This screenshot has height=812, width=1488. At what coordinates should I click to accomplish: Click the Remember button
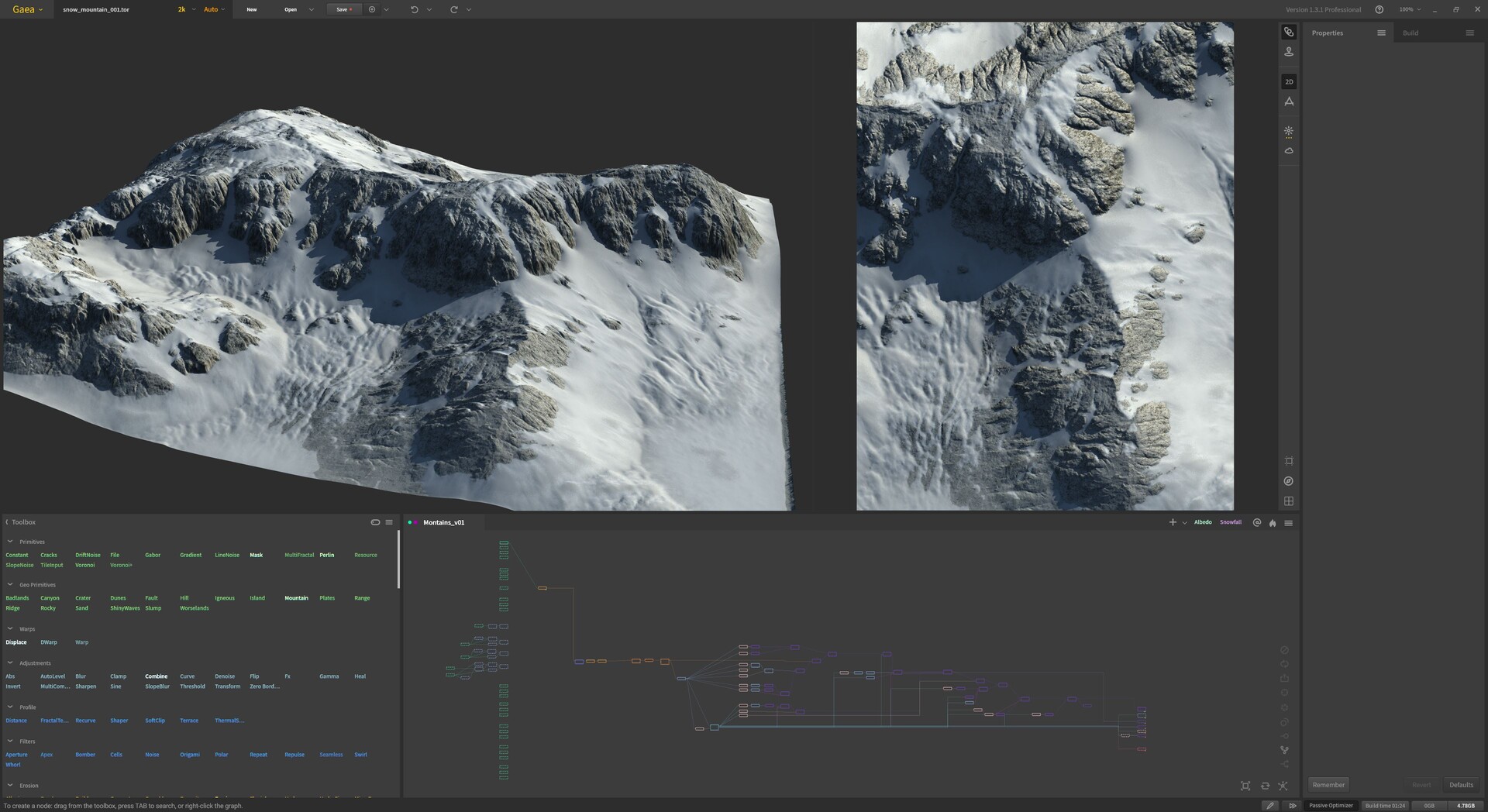(1328, 784)
